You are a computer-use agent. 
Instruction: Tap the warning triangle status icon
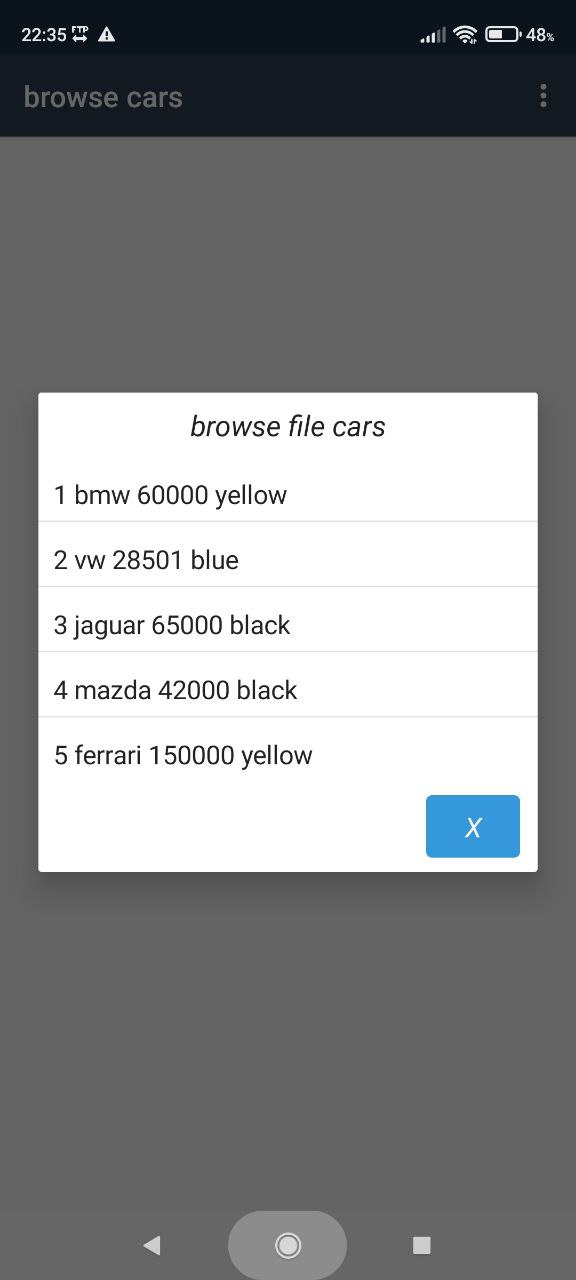click(107, 34)
